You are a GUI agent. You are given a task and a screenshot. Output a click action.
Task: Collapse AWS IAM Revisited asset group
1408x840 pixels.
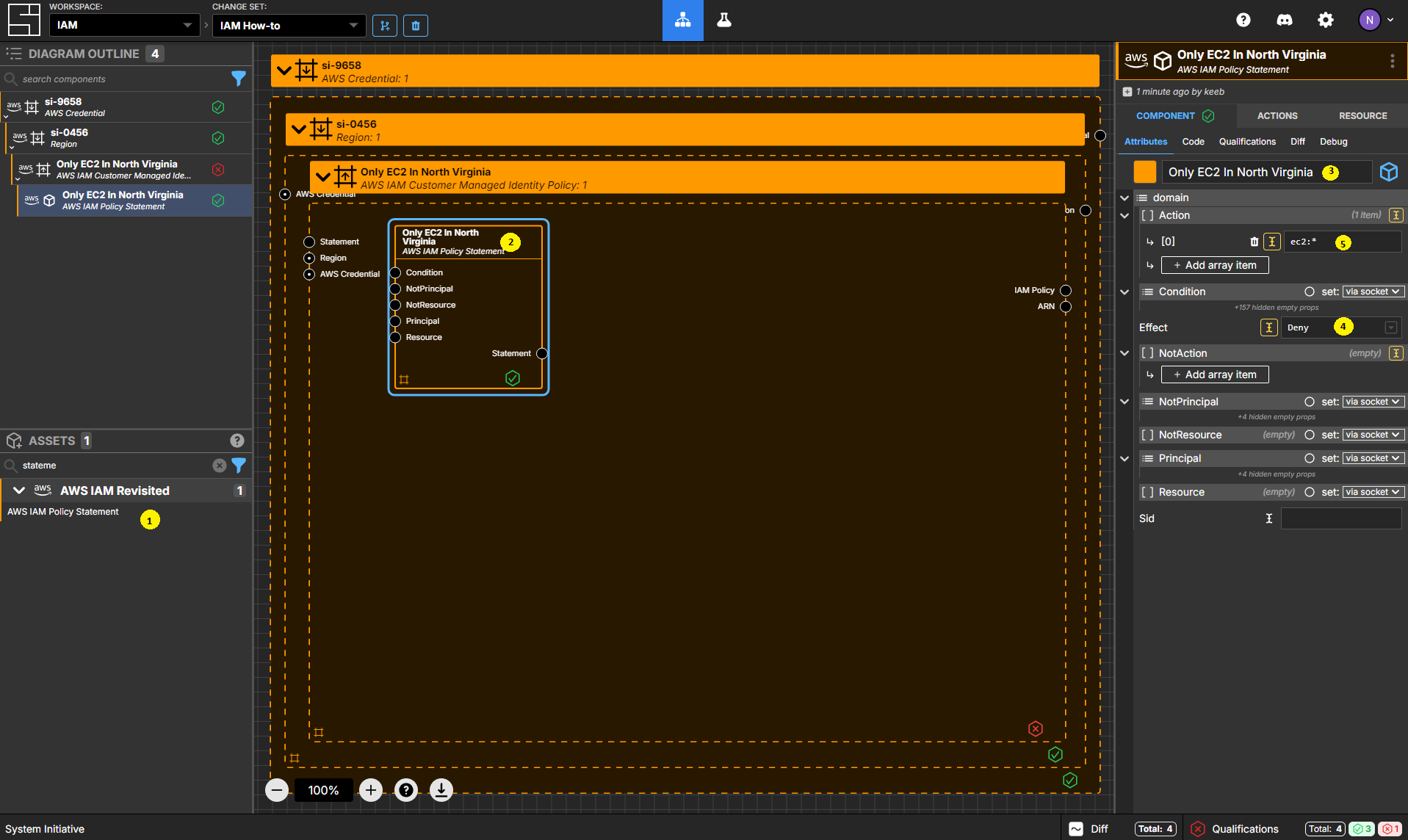pyautogui.click(x=19, y=490)
